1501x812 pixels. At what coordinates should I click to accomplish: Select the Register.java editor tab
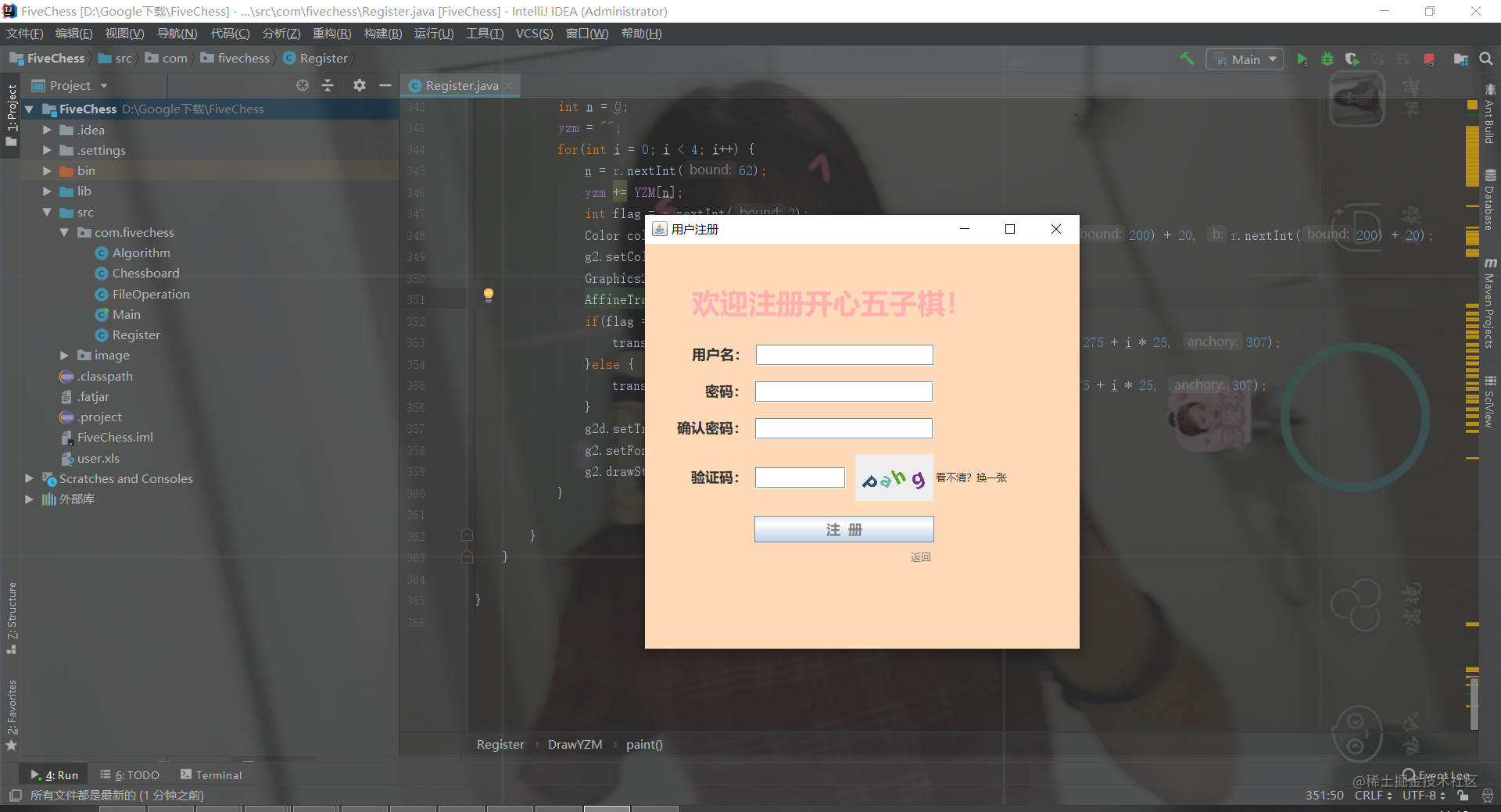tap(461, 85)
